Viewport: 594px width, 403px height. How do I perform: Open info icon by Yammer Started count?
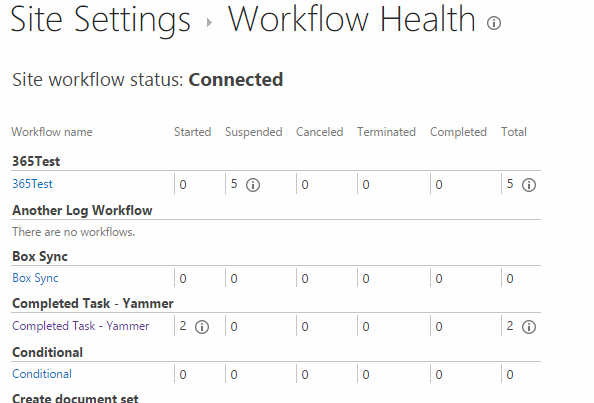(202, 326)
